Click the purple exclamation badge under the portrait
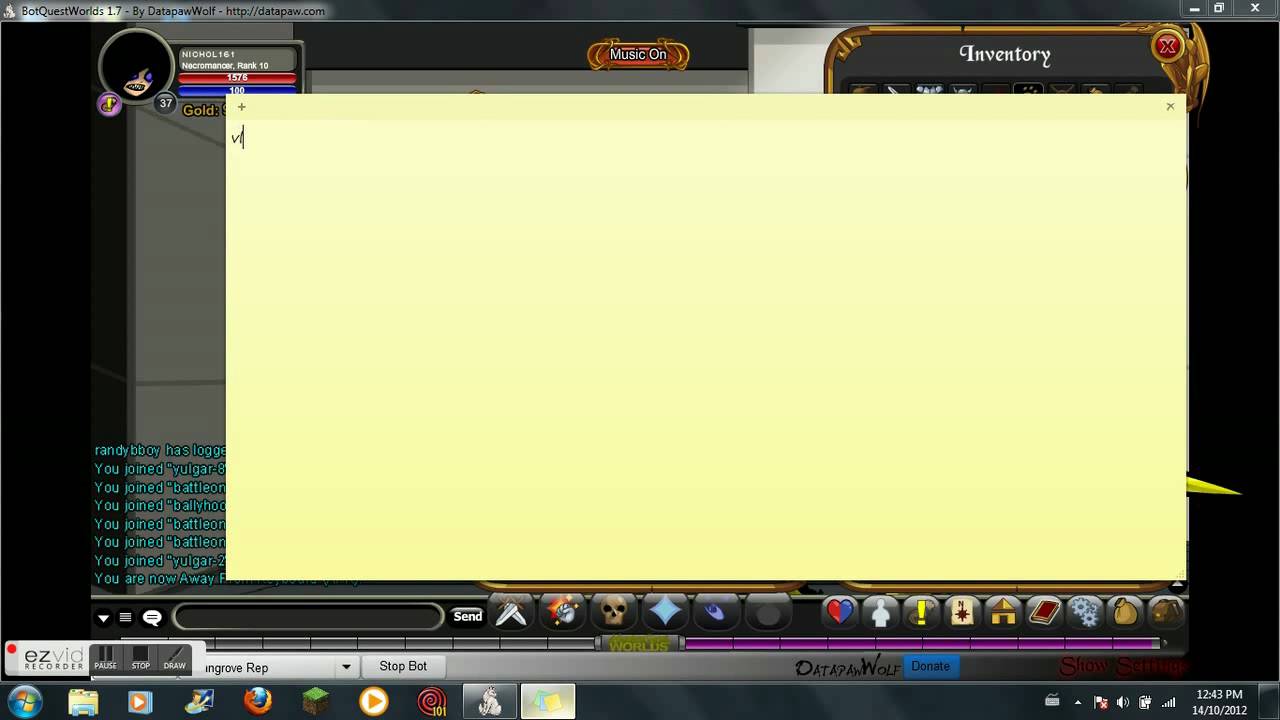Screen dimensions: 1280x720 (109, 103)
